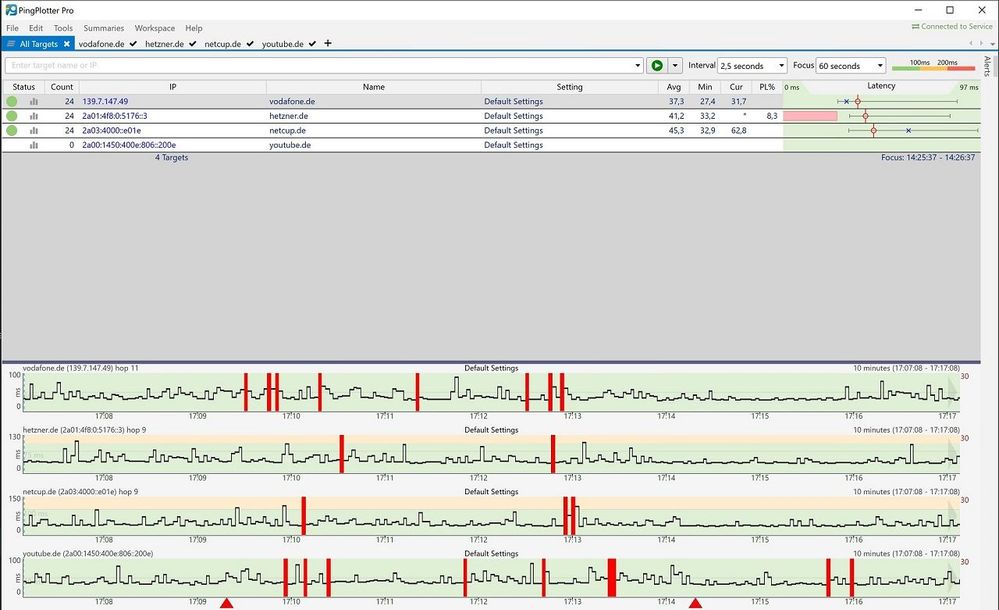The image size is (999, 610).
Task: Click the green start trace button
Action: point(657,66)
